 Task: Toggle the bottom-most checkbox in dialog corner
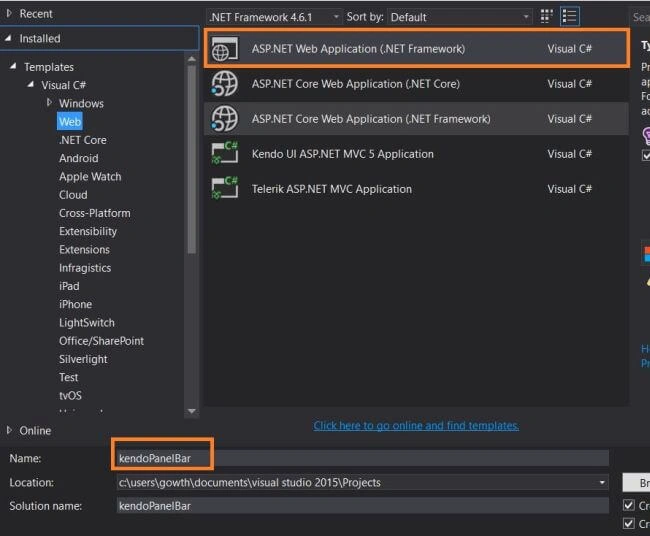pos(628,523)
